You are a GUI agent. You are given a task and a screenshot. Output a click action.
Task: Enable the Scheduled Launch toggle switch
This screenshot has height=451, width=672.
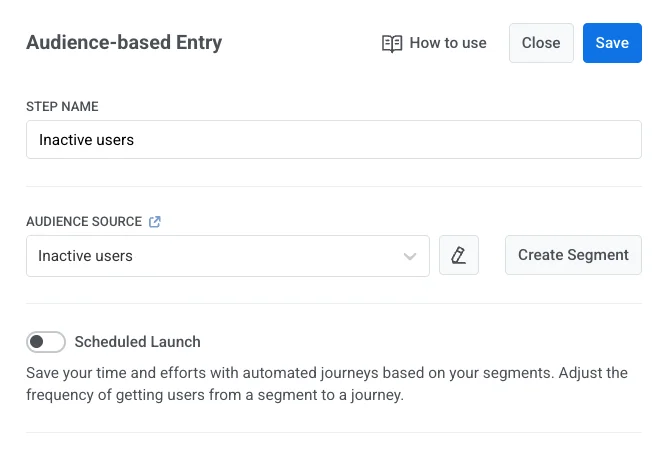click(x=46, y=342)
